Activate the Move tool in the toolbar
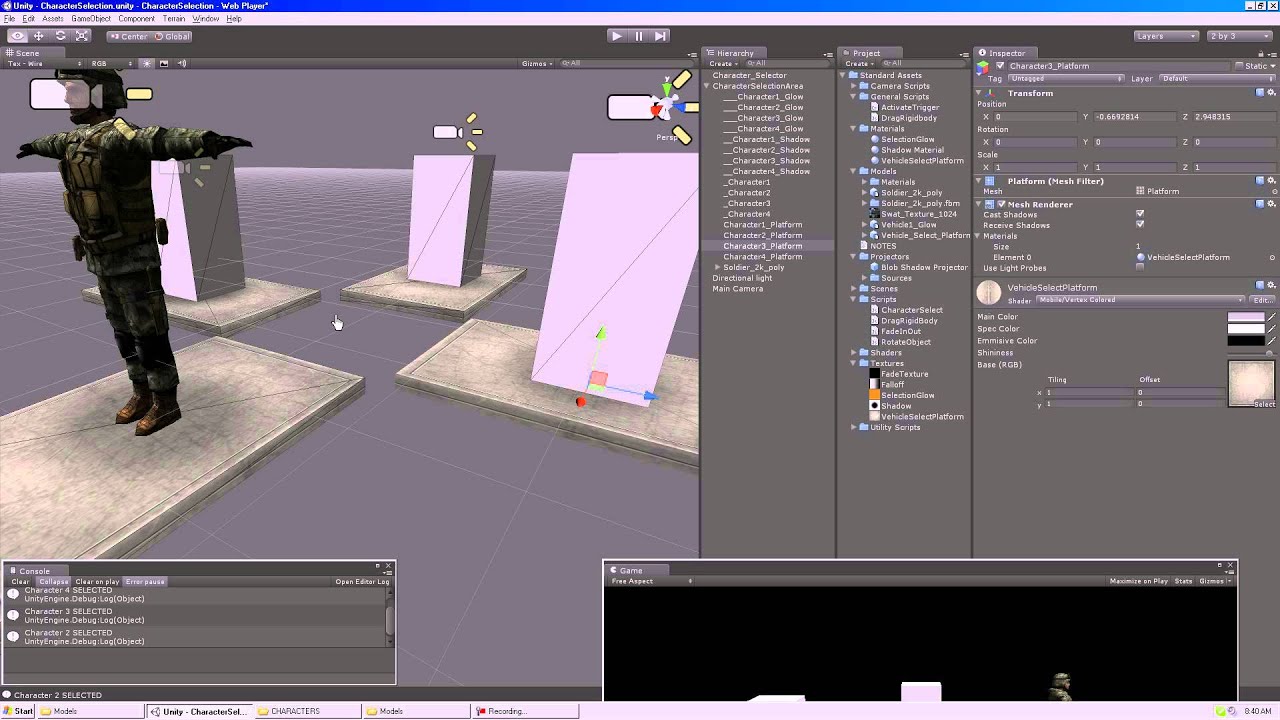The height and width of the screenshot is (720, 1280). [38, 35]
